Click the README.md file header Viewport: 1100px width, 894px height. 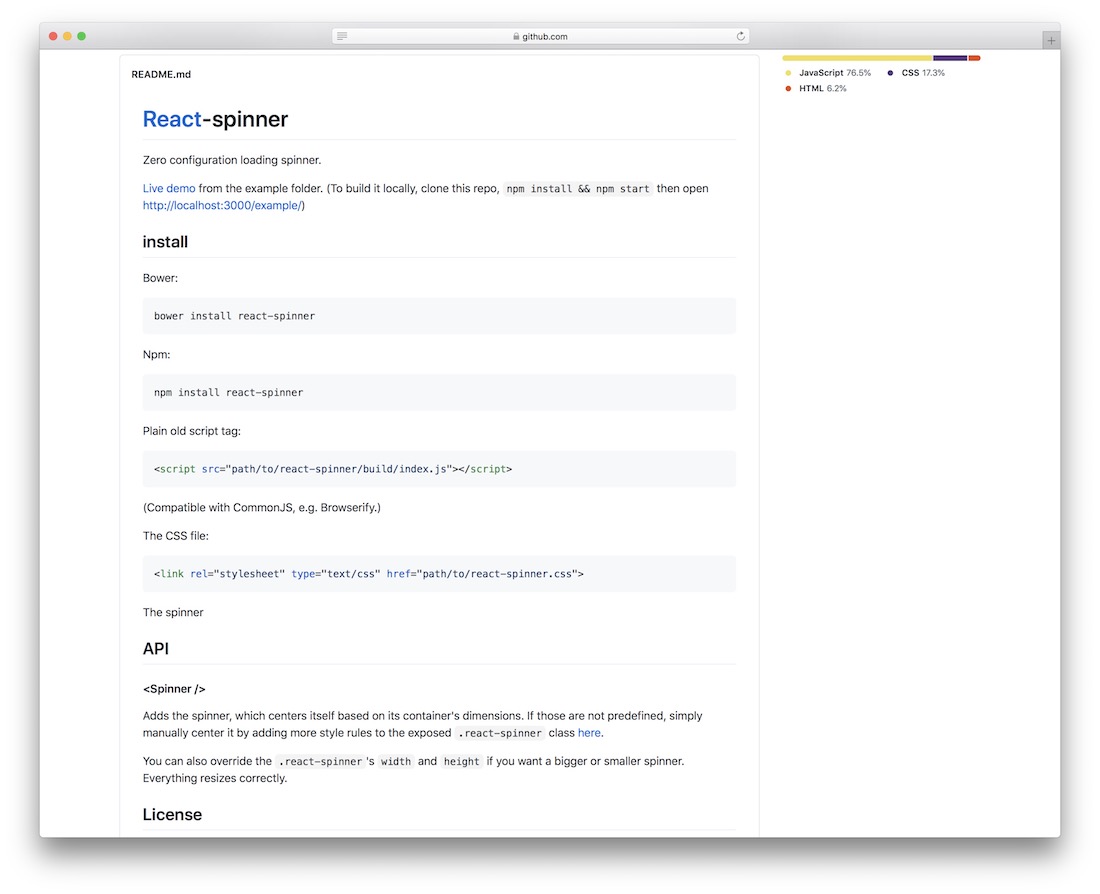pos(161,74)
